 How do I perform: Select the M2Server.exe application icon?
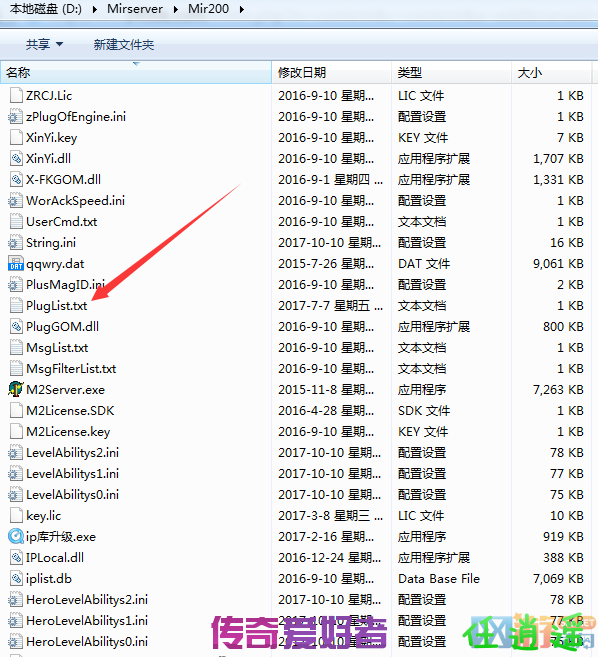[16, 389]
